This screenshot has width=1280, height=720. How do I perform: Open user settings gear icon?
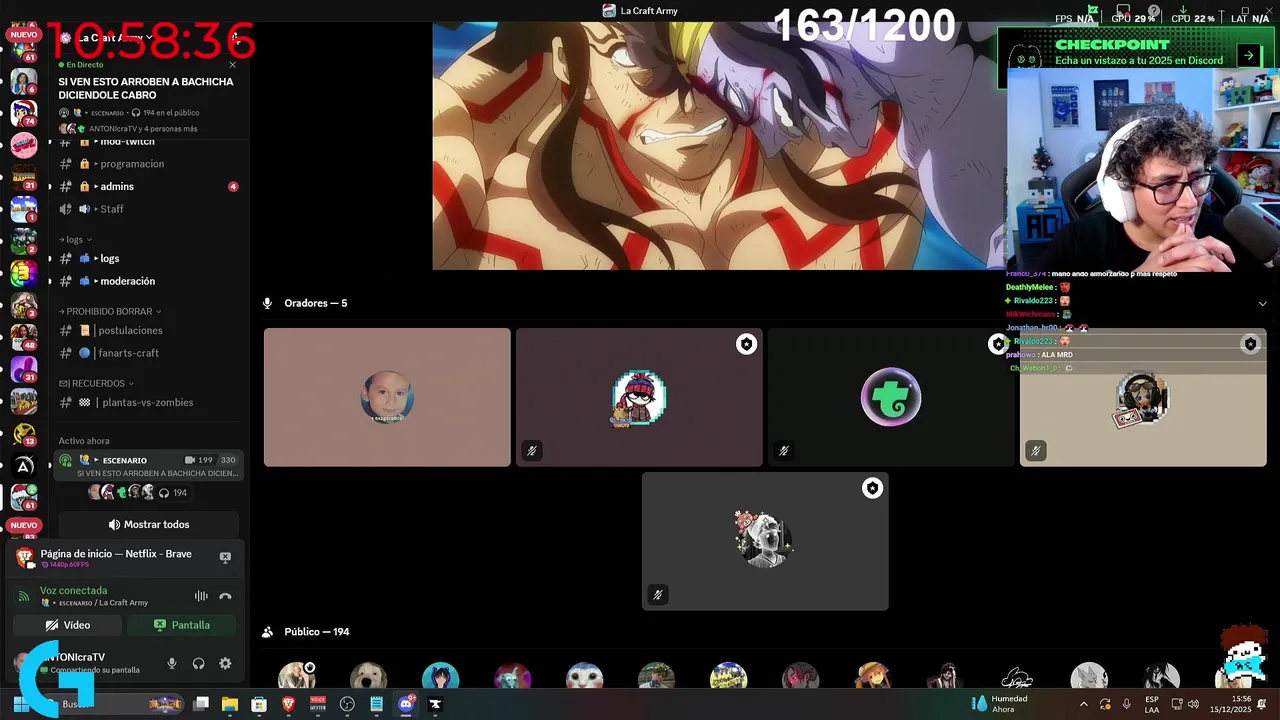point(225,663)
